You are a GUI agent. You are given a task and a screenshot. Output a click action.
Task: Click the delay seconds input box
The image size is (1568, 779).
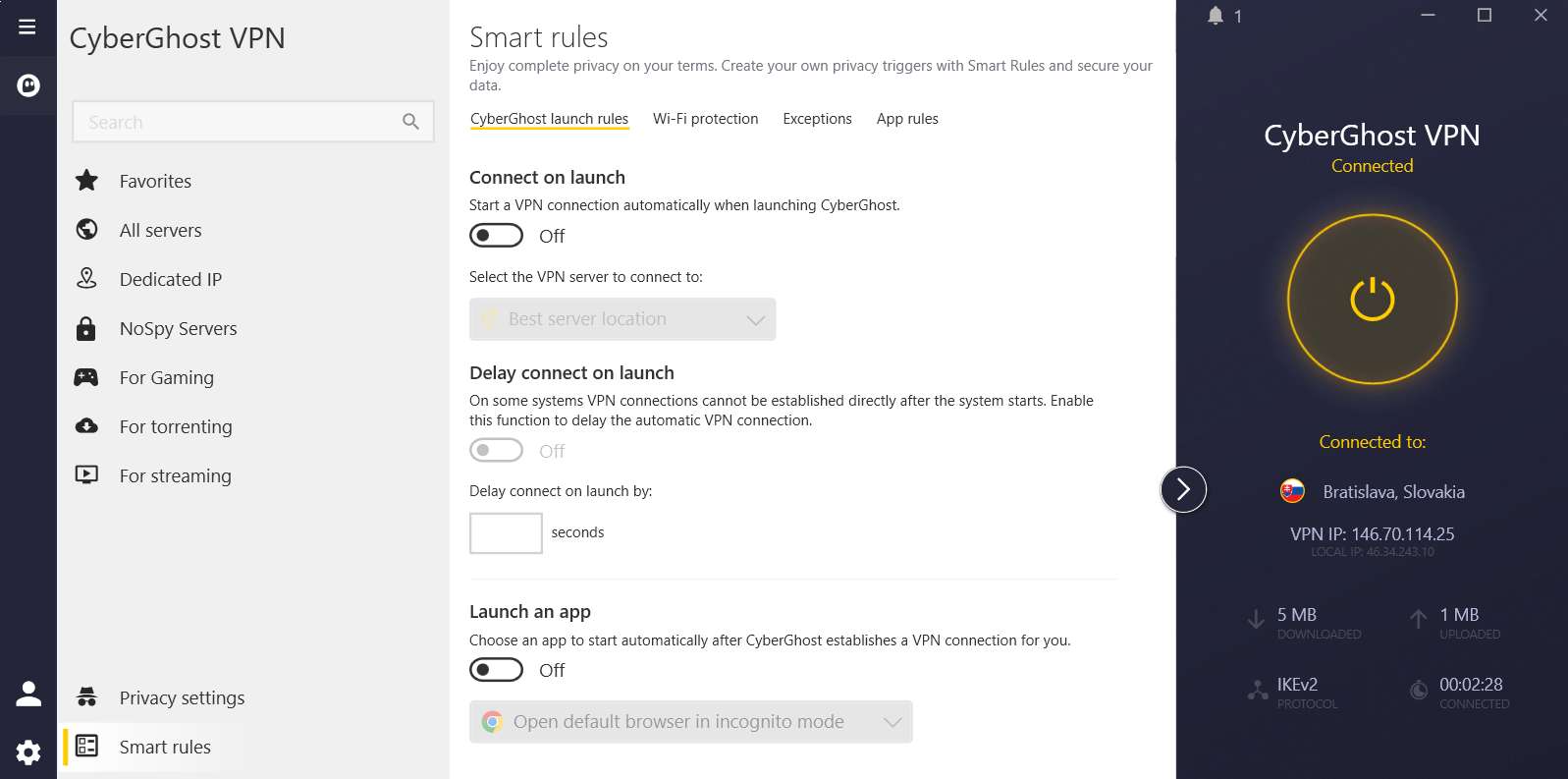[506, 533]
